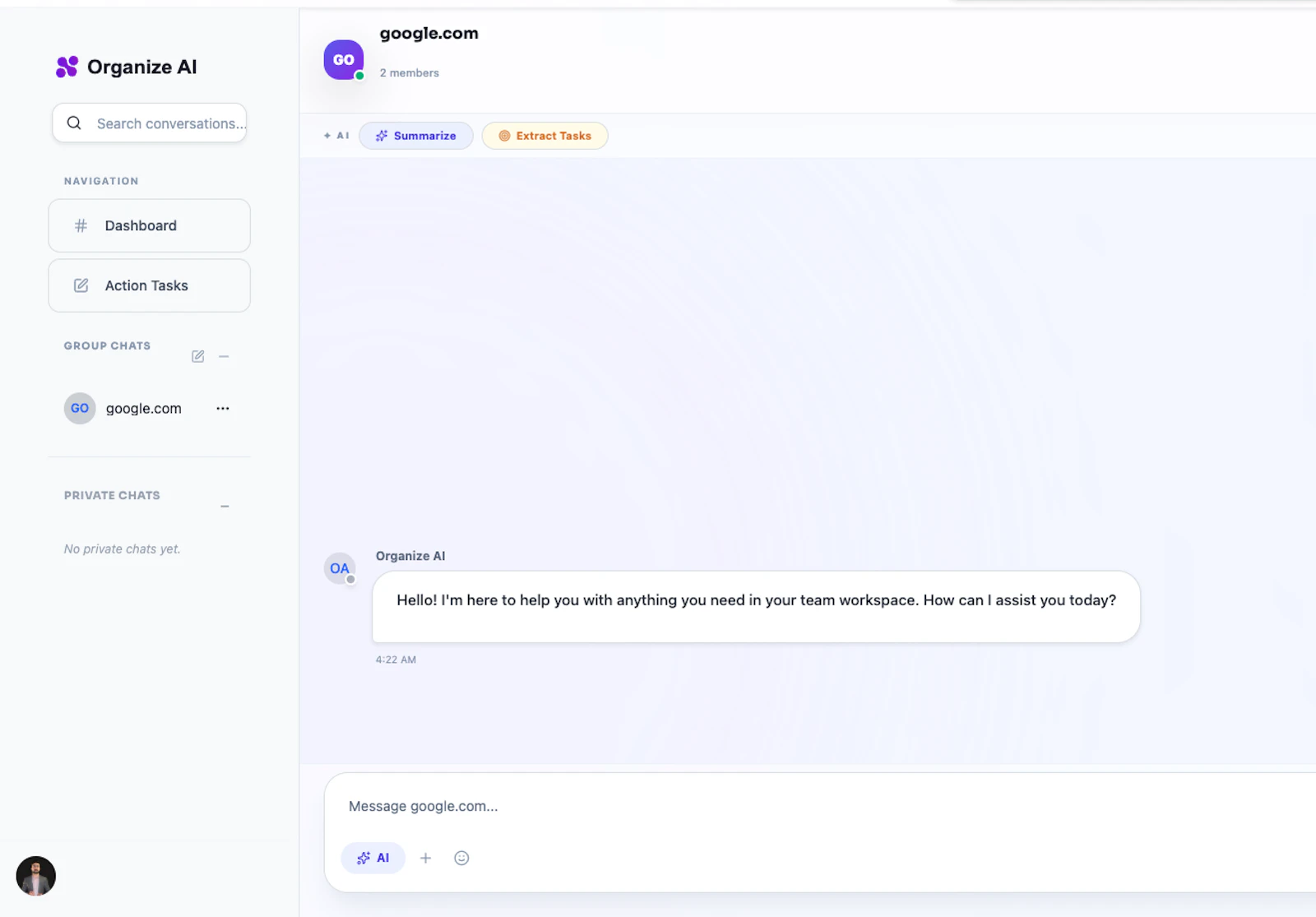Screen dimensions: 1316x917
Task: Click the No private chats yet text
Action: point(122,549)
